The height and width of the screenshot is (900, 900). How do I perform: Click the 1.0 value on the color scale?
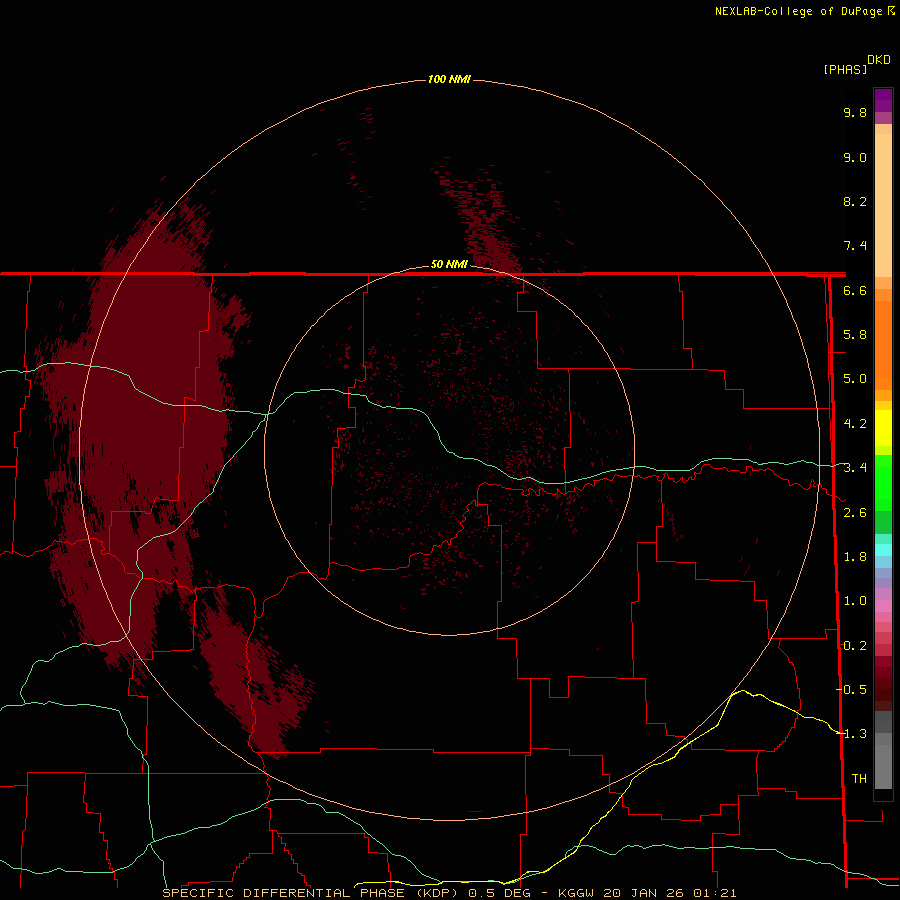point(855,601)
